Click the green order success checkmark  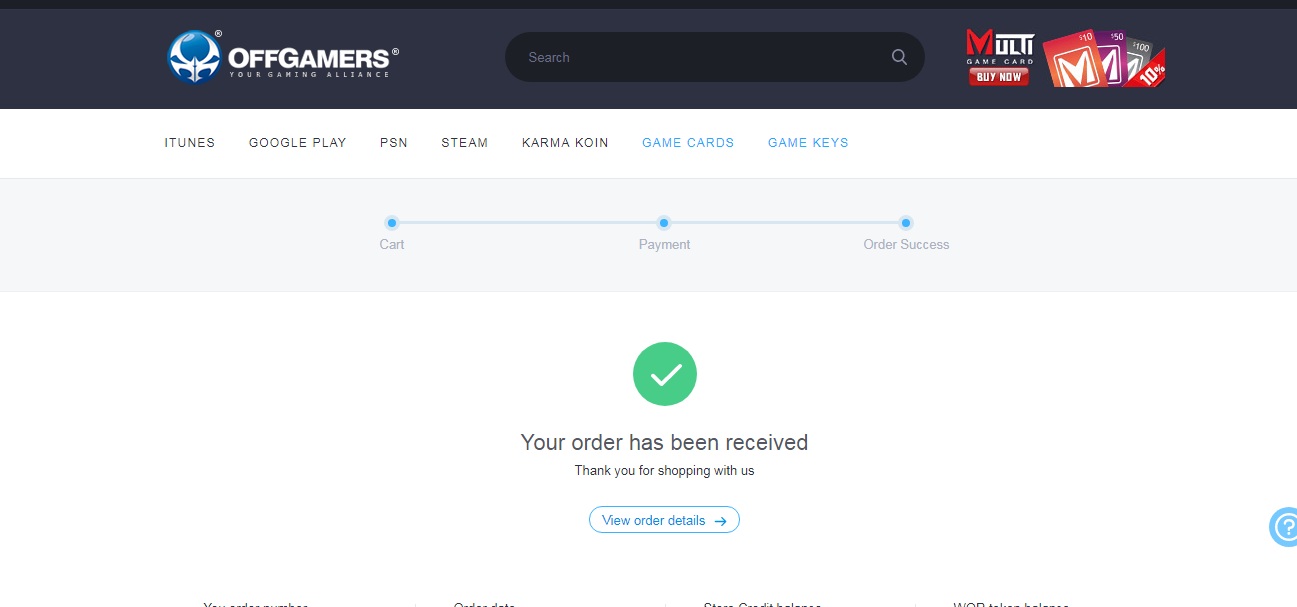pos(664,373)
